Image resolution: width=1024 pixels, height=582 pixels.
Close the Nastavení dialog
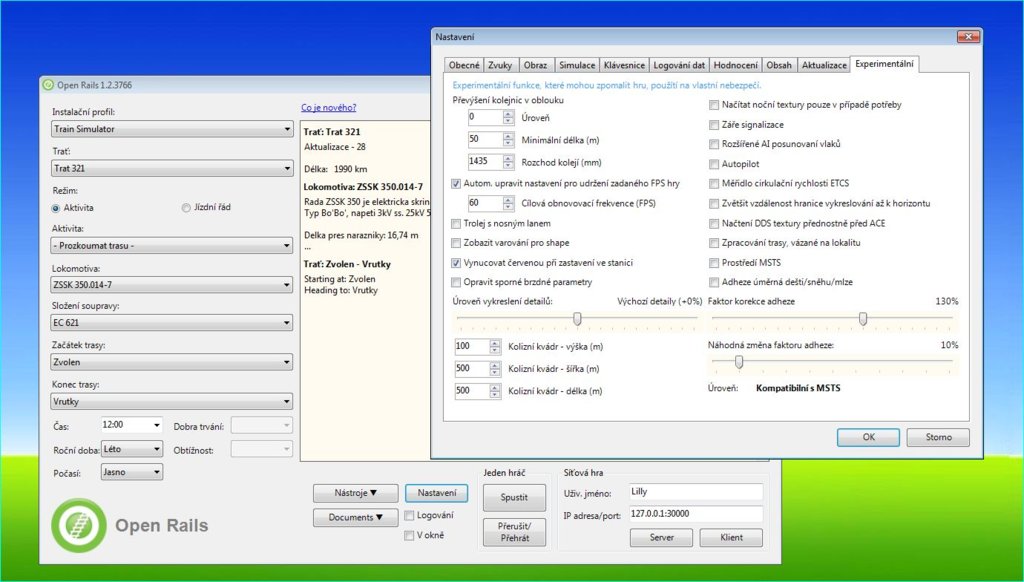pyautogui.click(x=968, y=37)
